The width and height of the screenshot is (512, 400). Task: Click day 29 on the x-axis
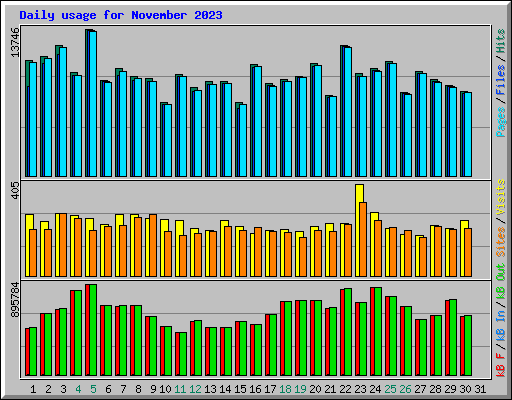click(450, 389)
